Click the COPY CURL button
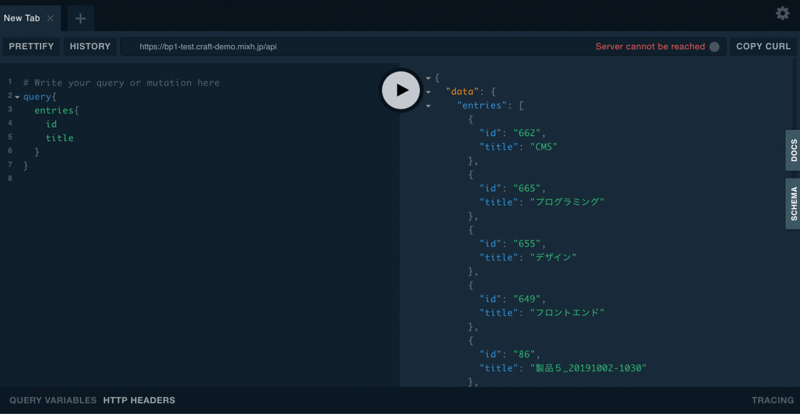 (763, 47)
